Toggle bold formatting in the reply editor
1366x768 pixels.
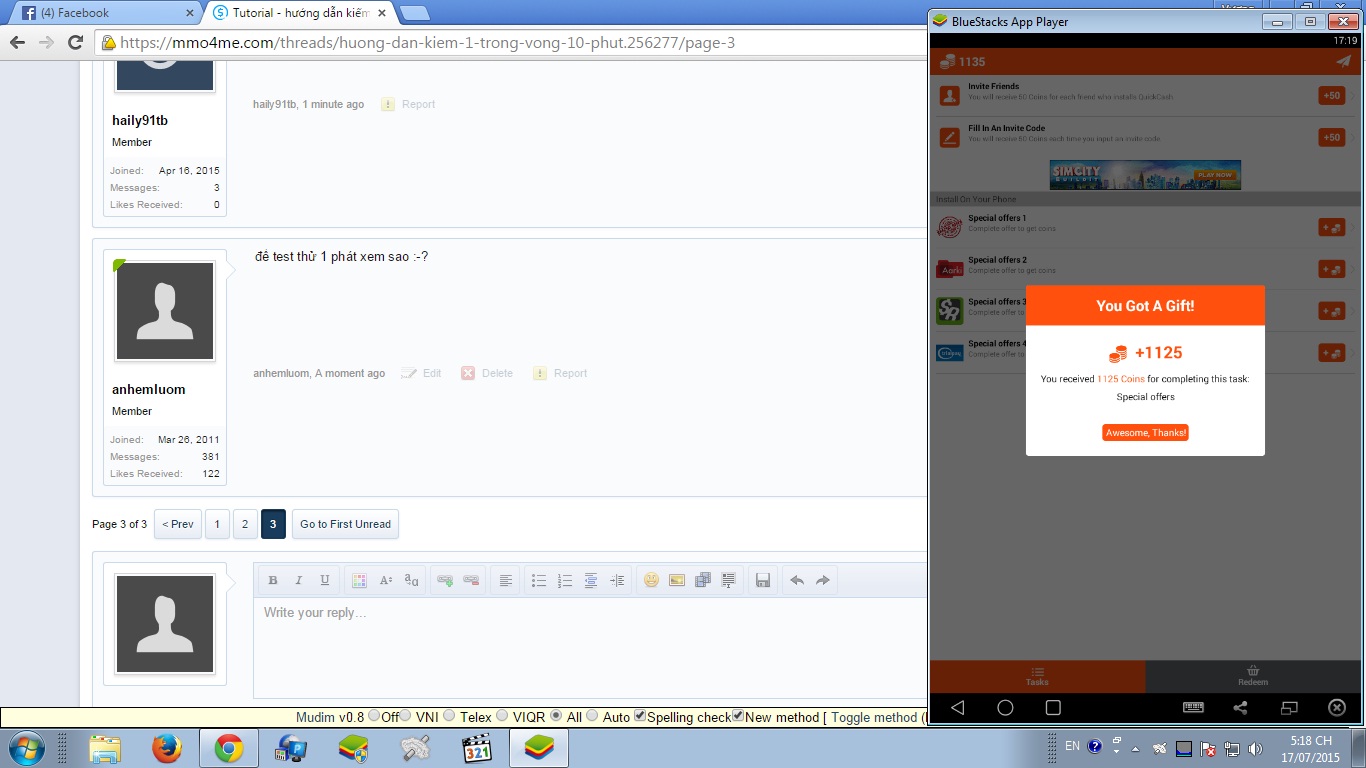click(x=272, y=581)
